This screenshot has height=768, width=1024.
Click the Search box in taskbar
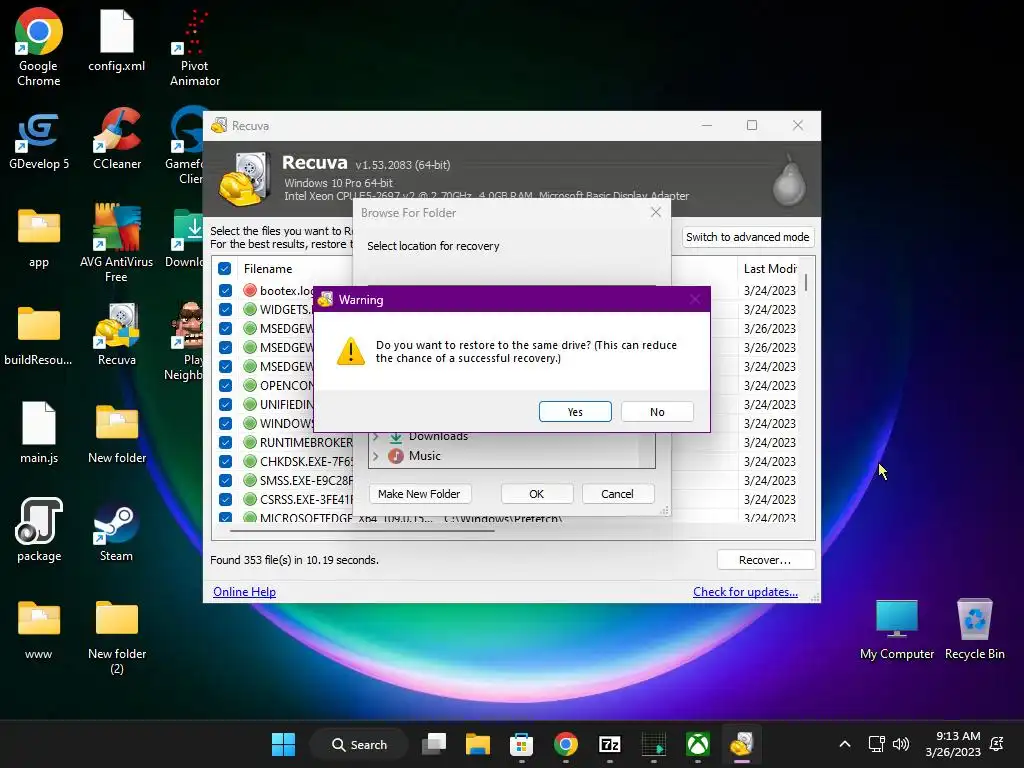(x=360, y=744)
